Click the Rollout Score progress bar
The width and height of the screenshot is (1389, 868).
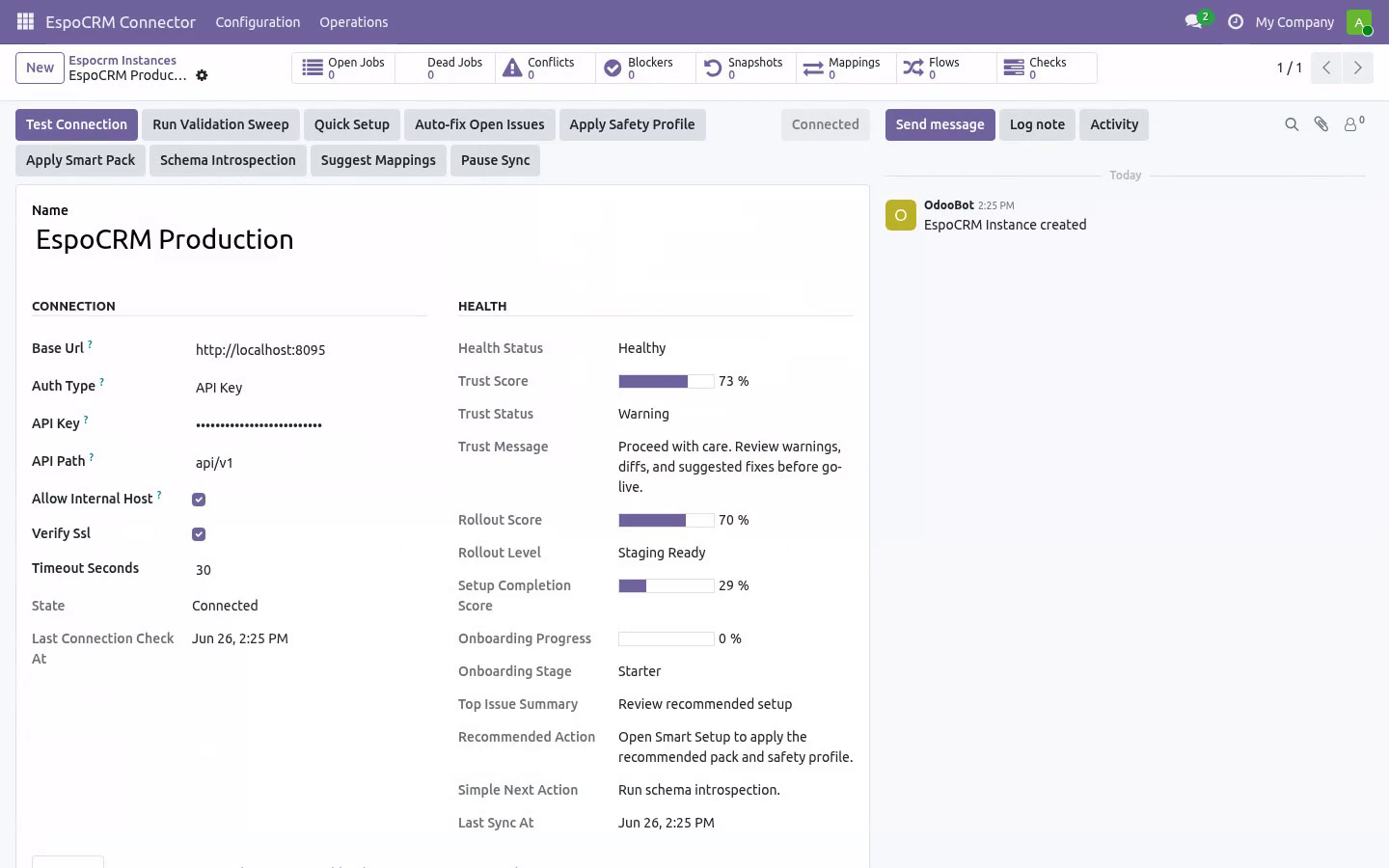click(x=667, y=521)
